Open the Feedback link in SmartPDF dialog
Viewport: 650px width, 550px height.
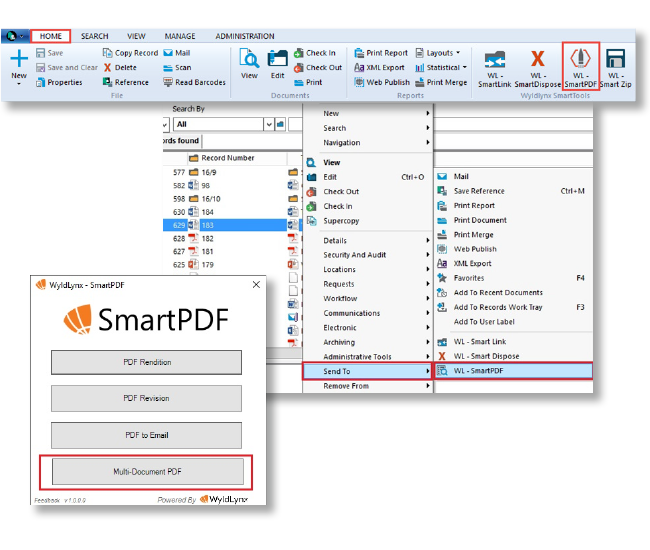click(x=47, y=500)
